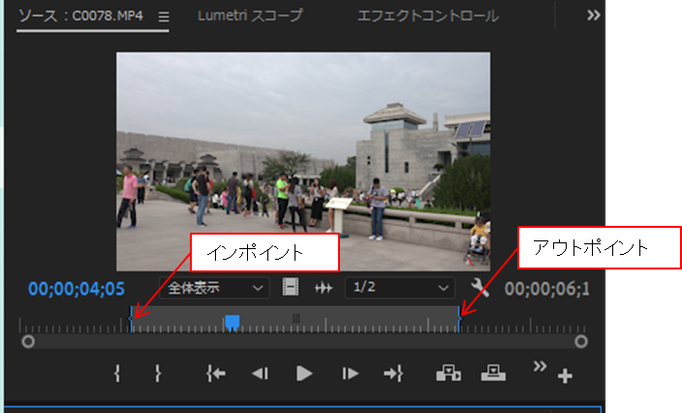Open the source panel hamburger menu
Screen dimensions: 682x413
(164, 17)
